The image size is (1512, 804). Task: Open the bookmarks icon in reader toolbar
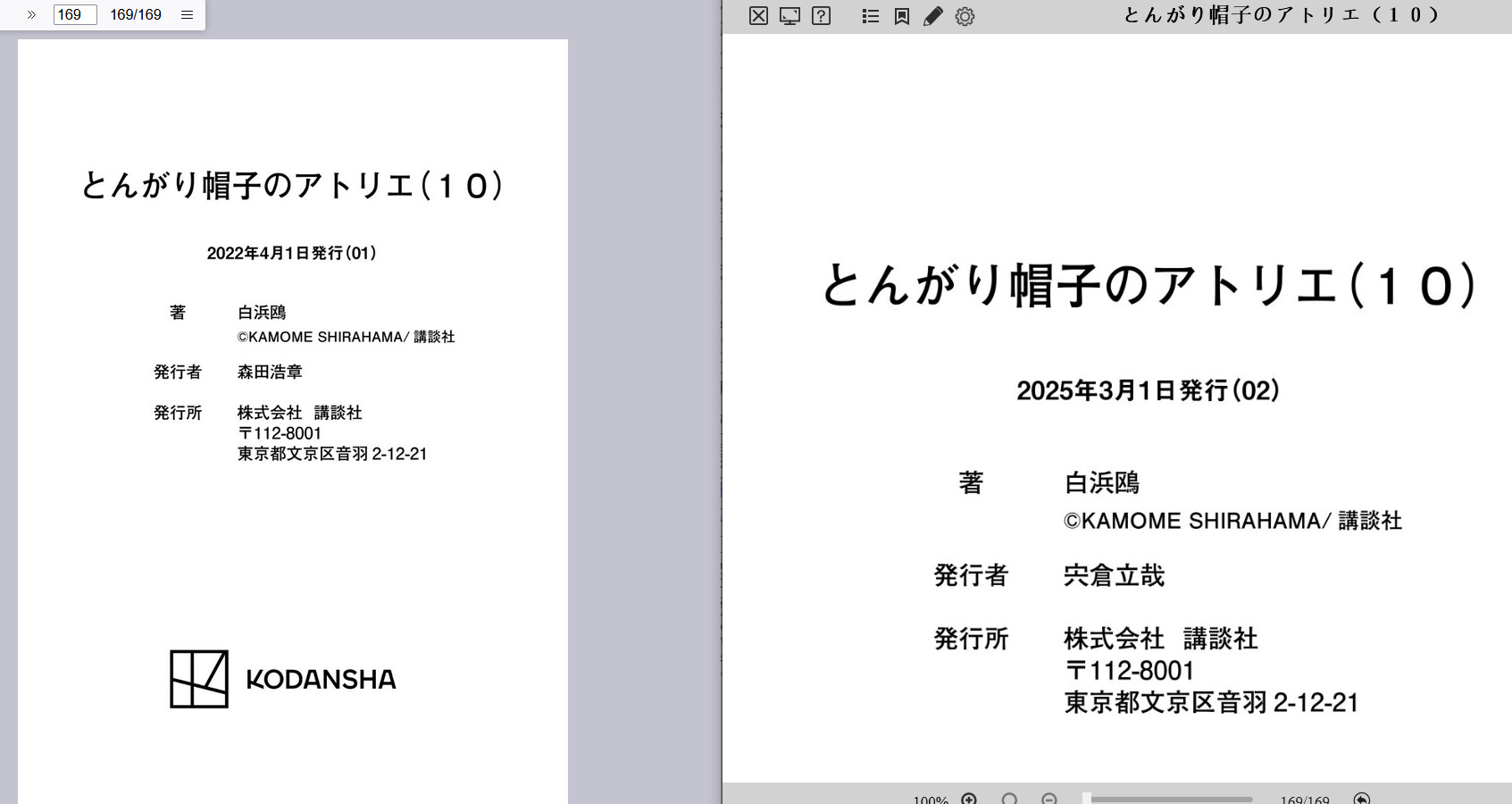point(902,16)
